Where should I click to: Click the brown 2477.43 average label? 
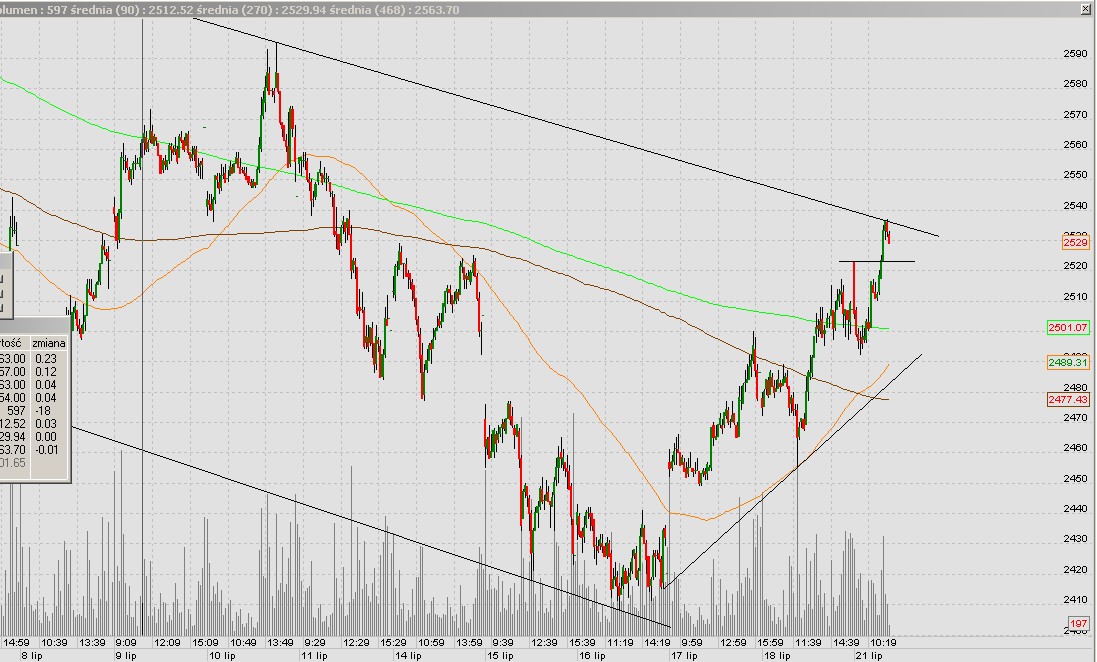pyautogui.click(x=1068, y=400)
